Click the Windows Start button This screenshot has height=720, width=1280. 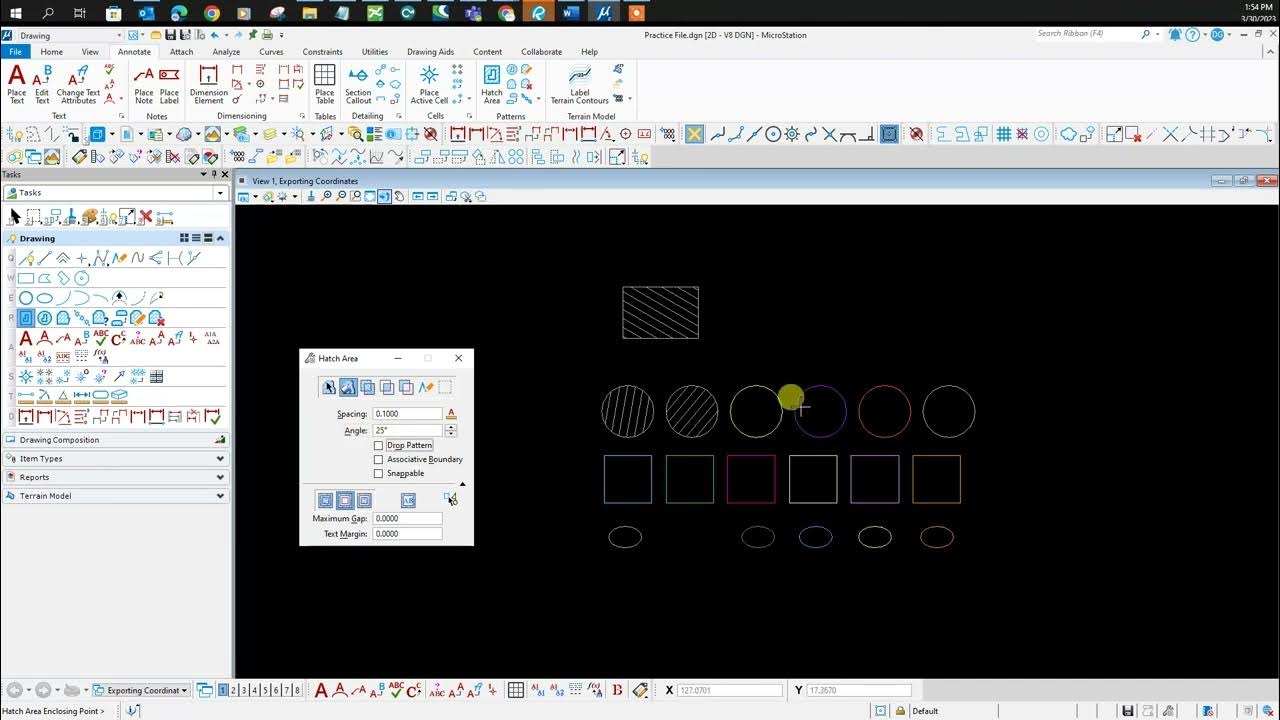point(15,13)
